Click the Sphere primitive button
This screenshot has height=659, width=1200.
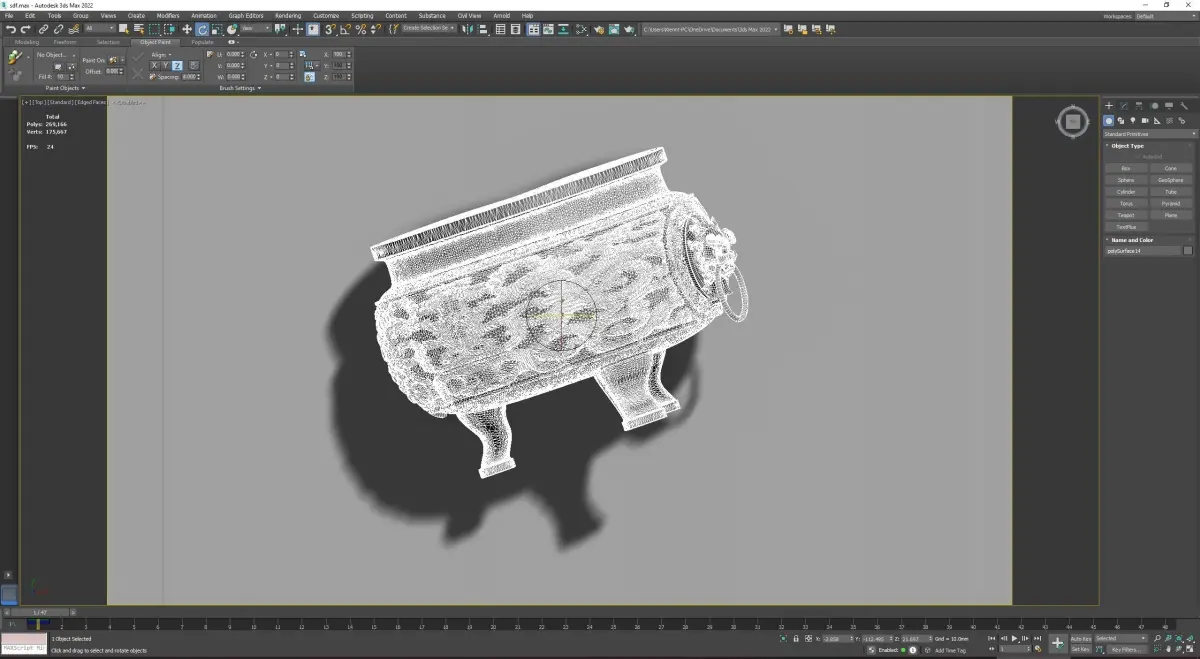(x=1126, y=180)
